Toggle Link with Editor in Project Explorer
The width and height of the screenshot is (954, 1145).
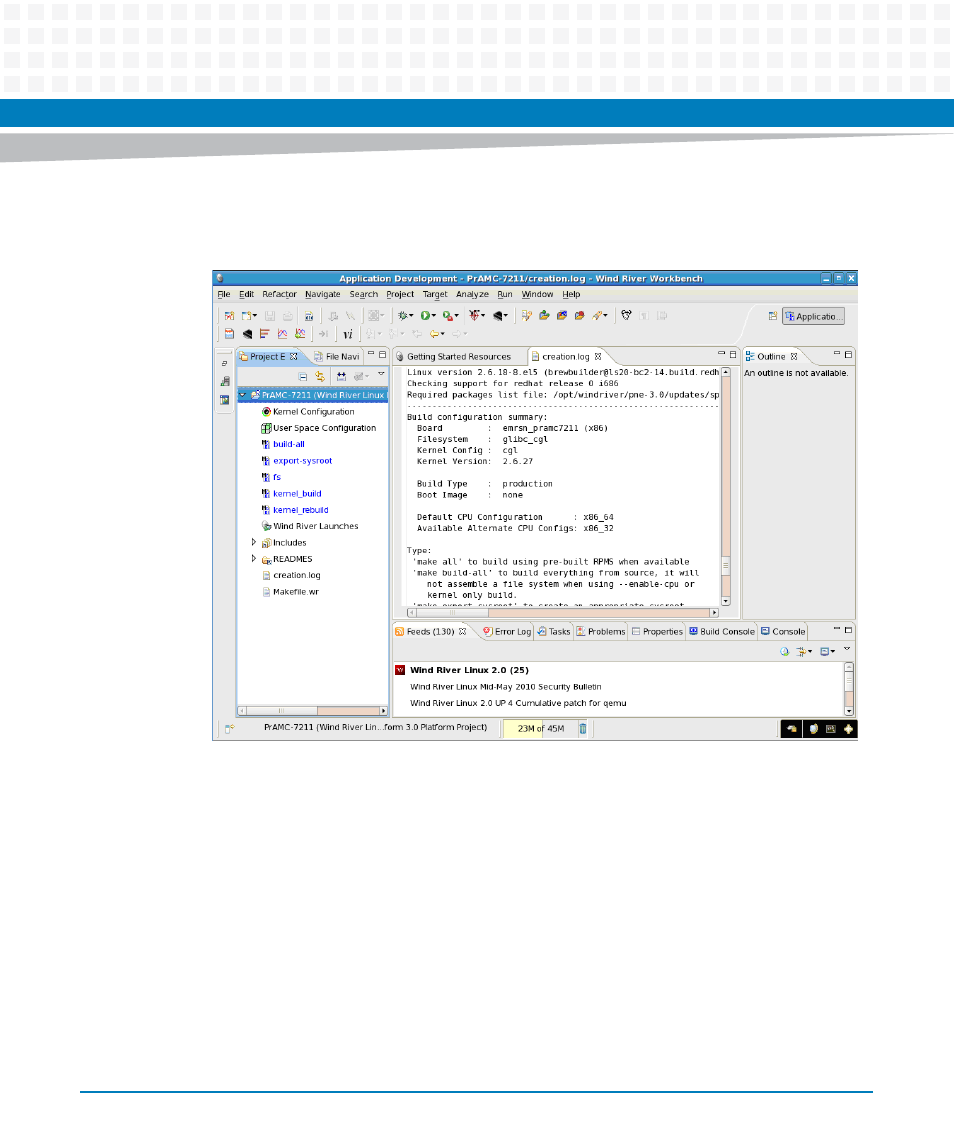click(320, 376)
